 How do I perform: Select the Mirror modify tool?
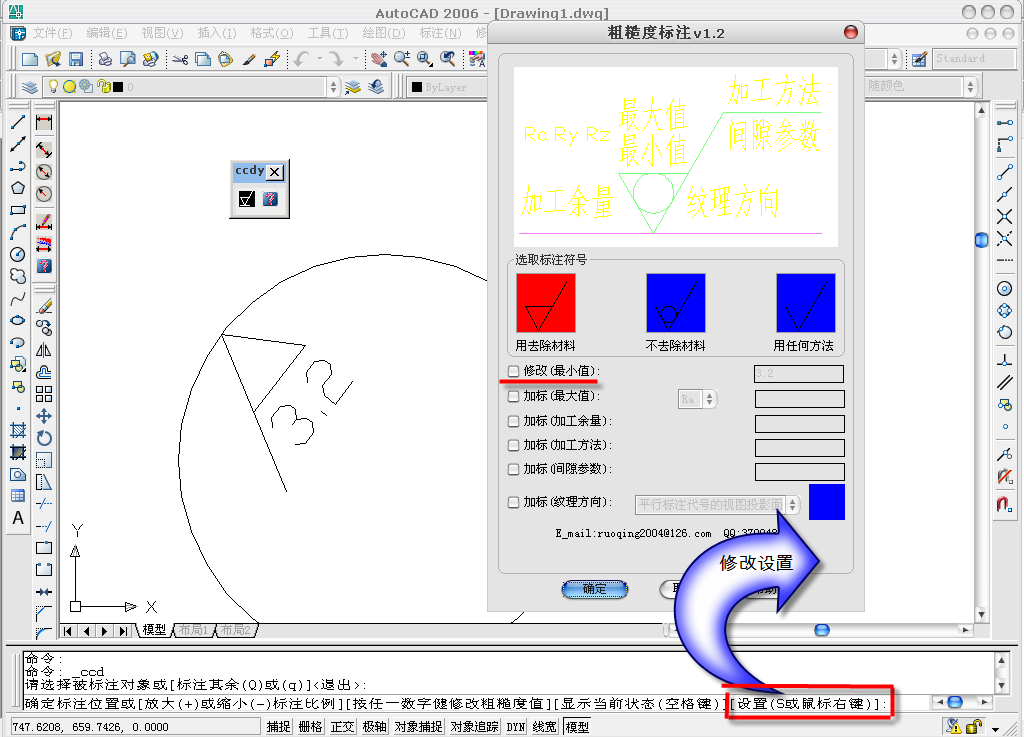click(x=44, y=350)
